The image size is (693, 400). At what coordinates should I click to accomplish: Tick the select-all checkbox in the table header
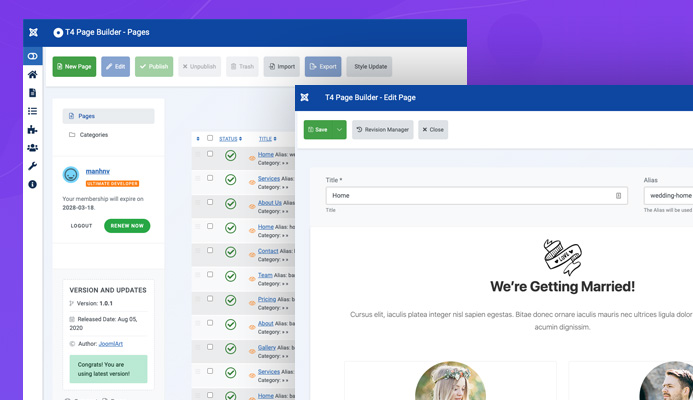(x=210, y=138)
